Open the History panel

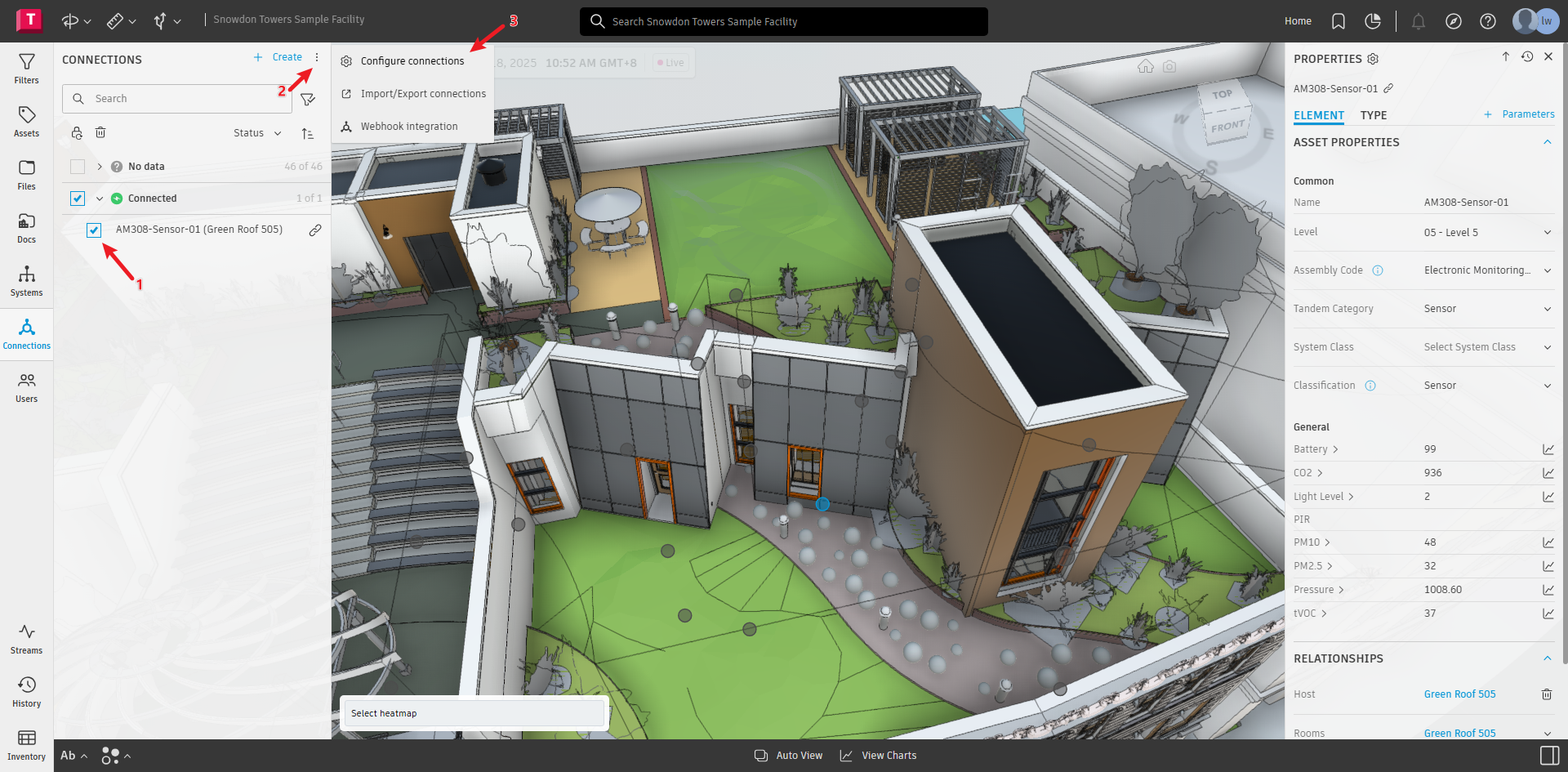26,692
